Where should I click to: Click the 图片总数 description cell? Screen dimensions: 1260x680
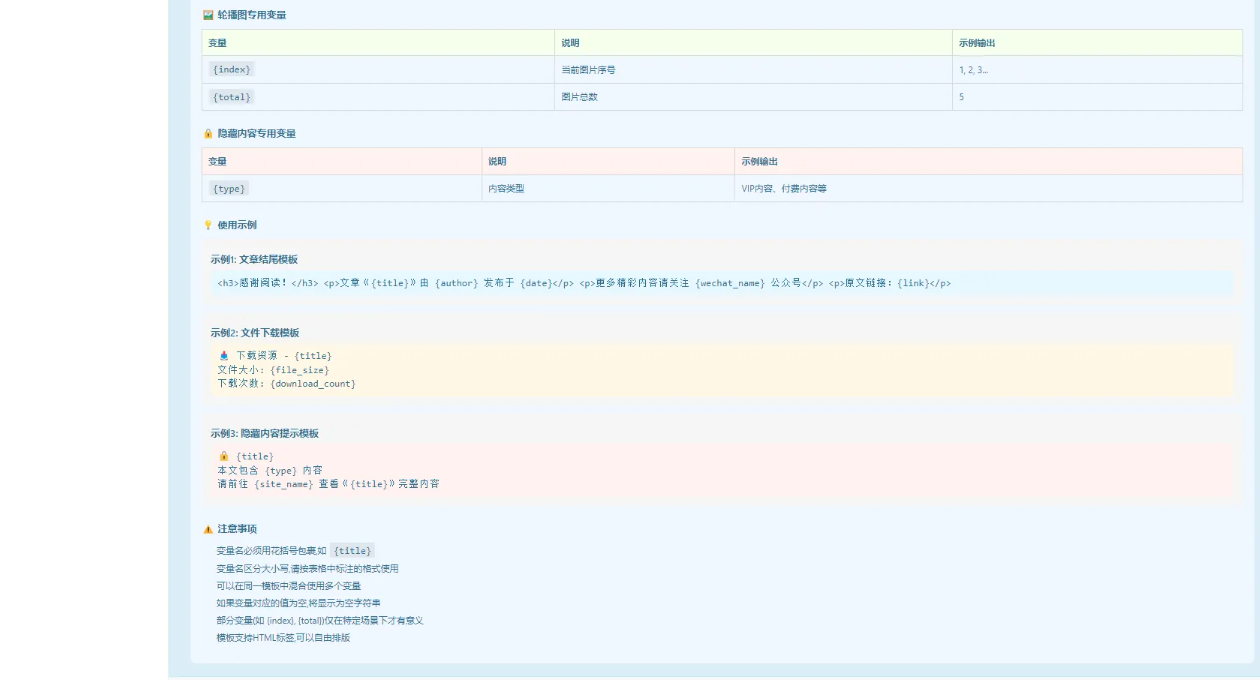[753, 97]
